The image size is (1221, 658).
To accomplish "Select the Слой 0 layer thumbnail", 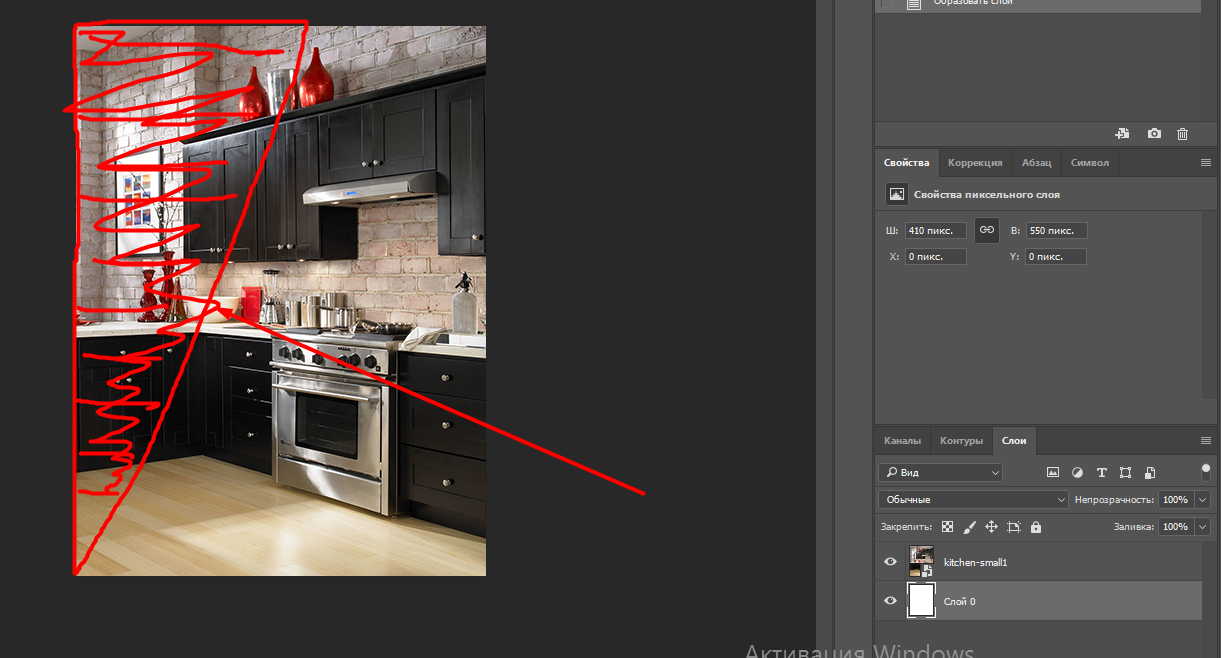I will point(921,601).
